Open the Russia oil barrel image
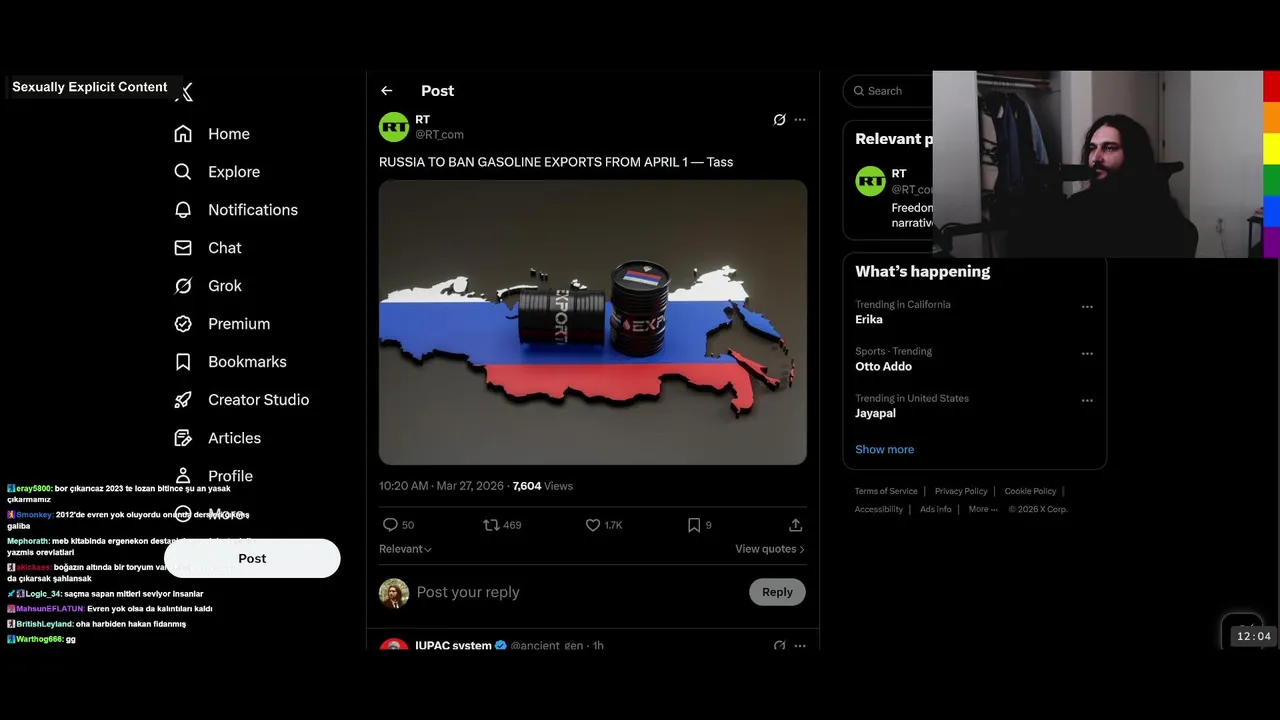The height and width of the screenshot is (720, 1280). point(593,322)
